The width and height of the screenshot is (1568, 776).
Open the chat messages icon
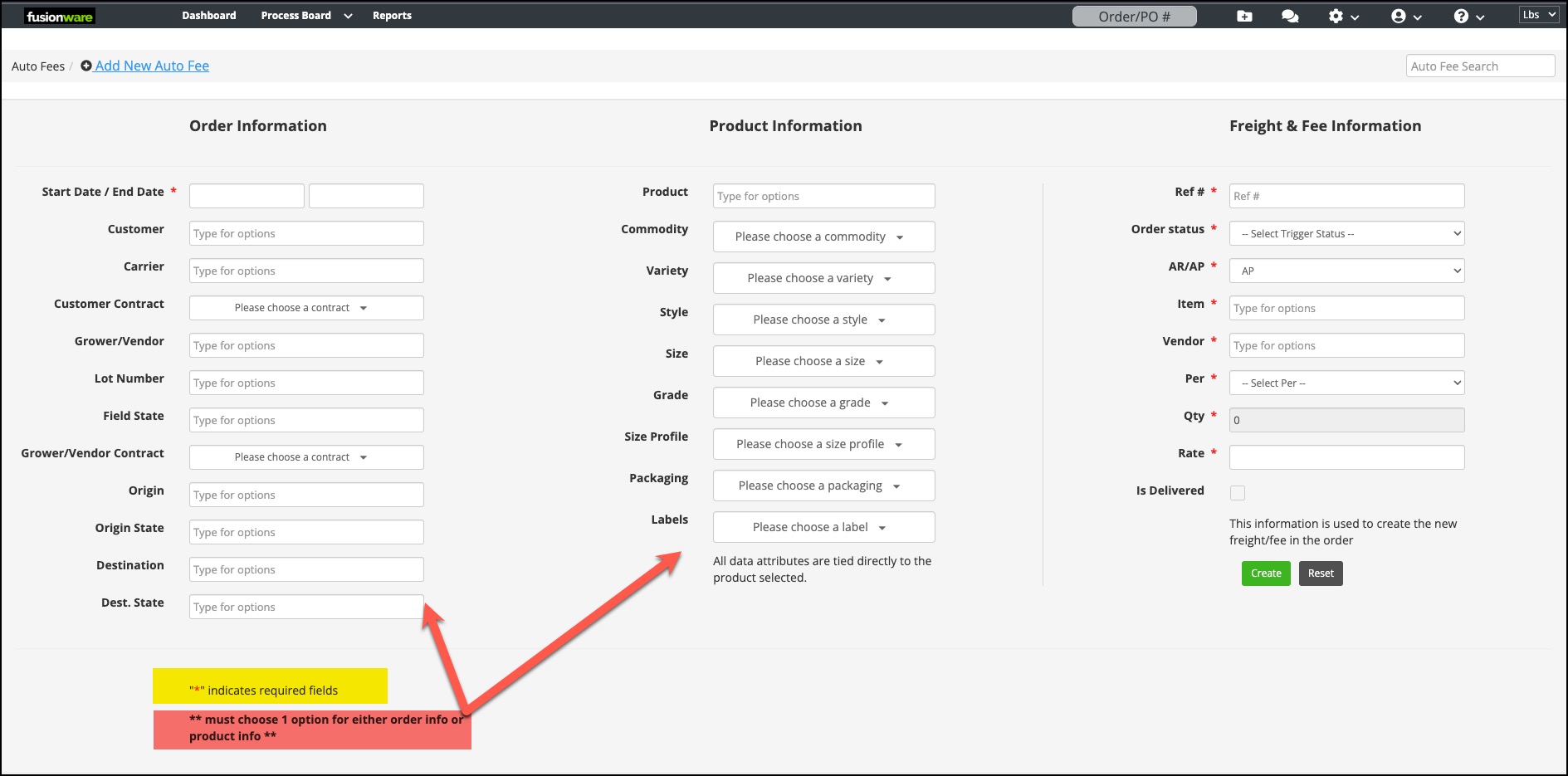[1289, 15]
